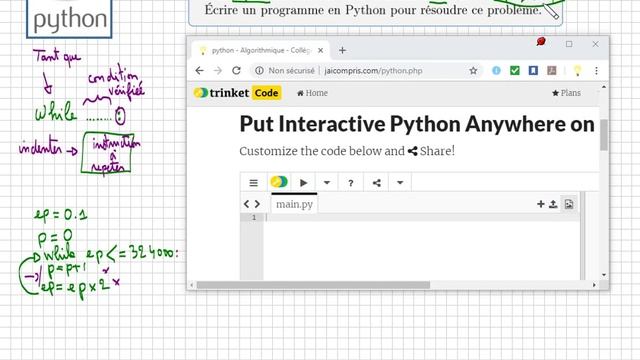
Task: Open a new browser tab
Action: (342, 50)
